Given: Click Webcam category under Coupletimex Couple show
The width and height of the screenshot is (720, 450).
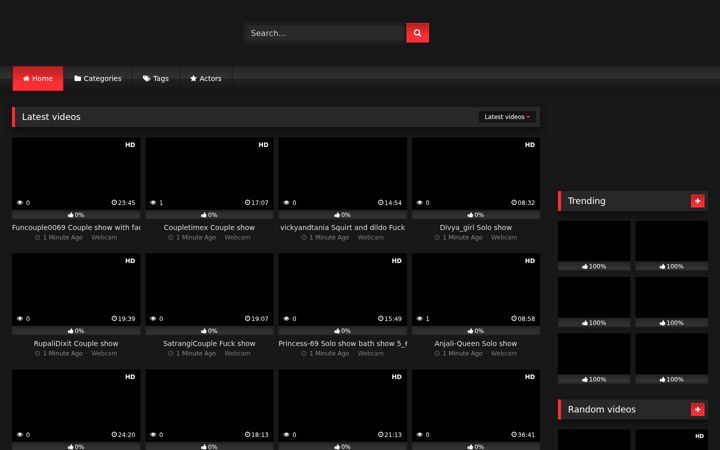Looking at the screenshot, I should (x=237, y=237).
